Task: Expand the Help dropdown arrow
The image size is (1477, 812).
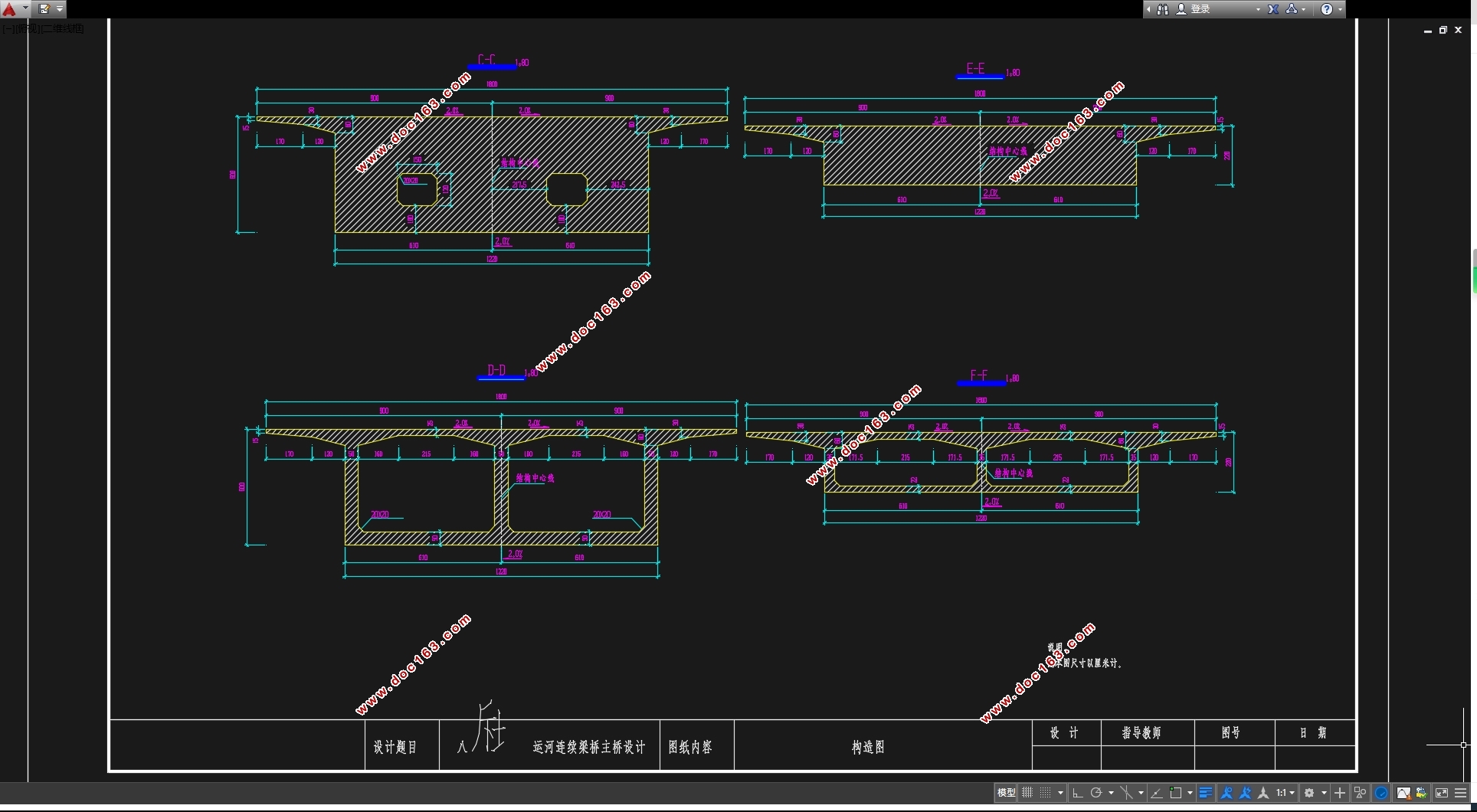Action: (1340, 9)
